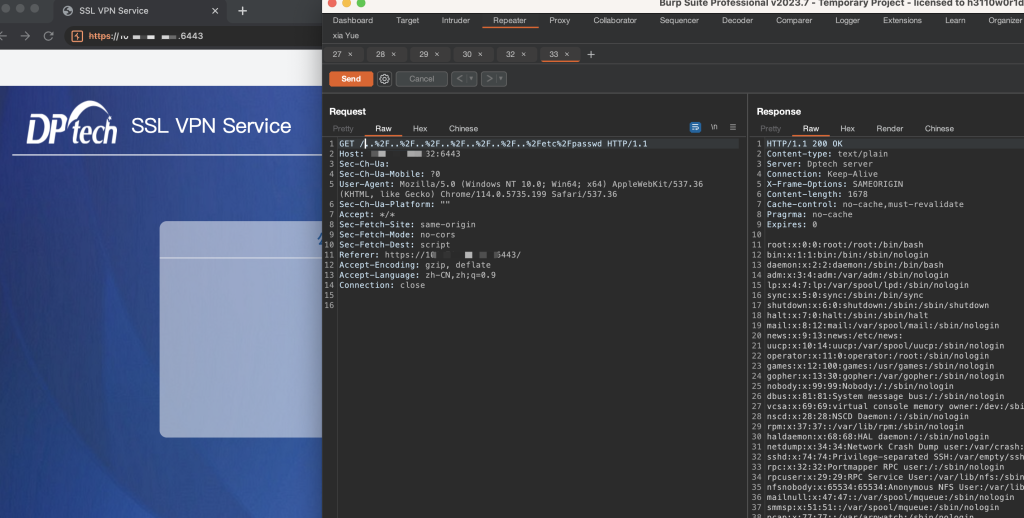Click Connection: close header line
Viewport: 1024px width, 518px height.
(x=382, y=285)
